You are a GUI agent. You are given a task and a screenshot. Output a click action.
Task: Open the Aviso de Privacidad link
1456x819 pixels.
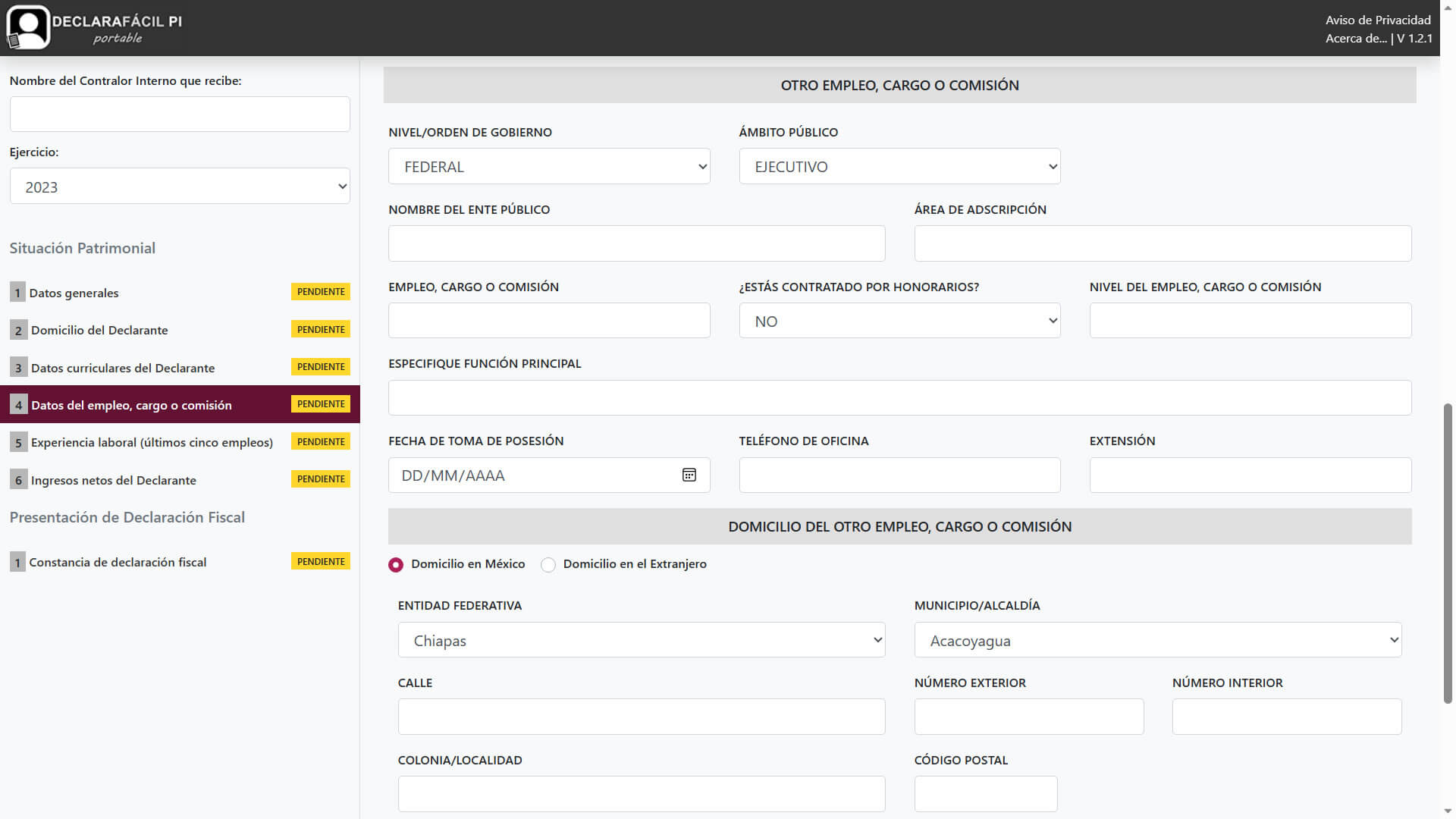coord(1378,20)
